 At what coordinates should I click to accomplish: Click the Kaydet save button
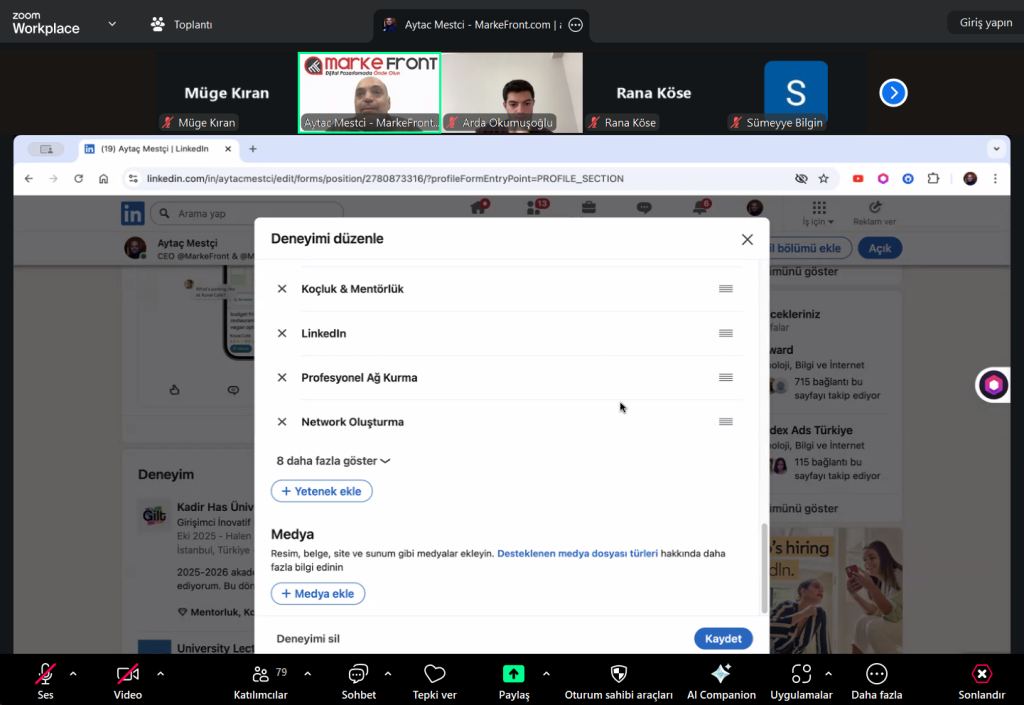pos(722,639)
